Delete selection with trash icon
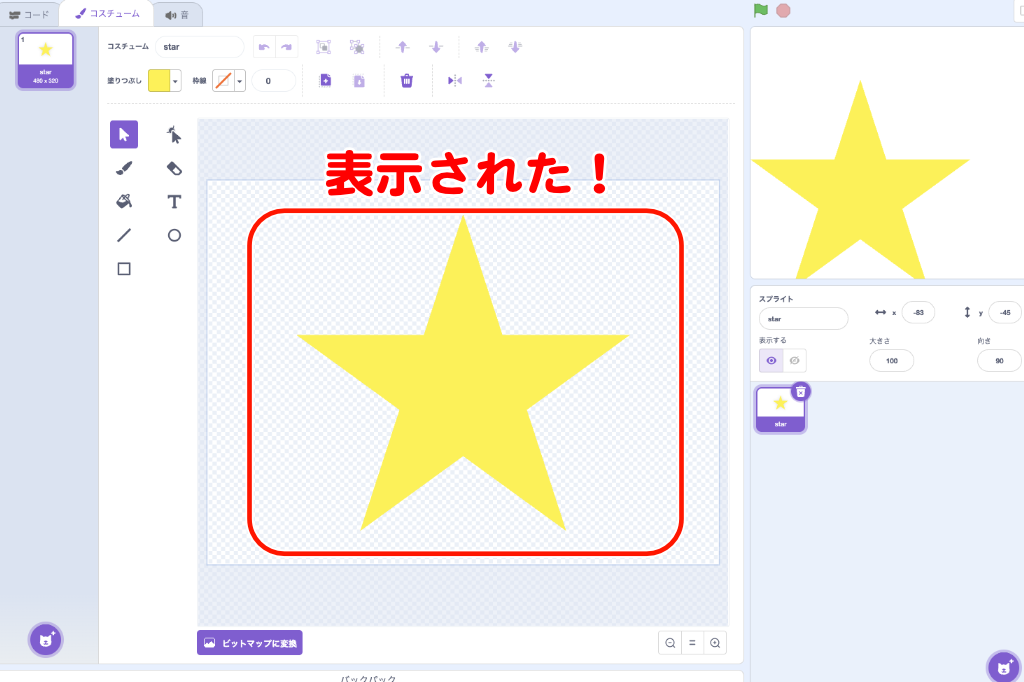Image resolution: width=1024 pixels, height=682 pixels. [x=407, y=81]
